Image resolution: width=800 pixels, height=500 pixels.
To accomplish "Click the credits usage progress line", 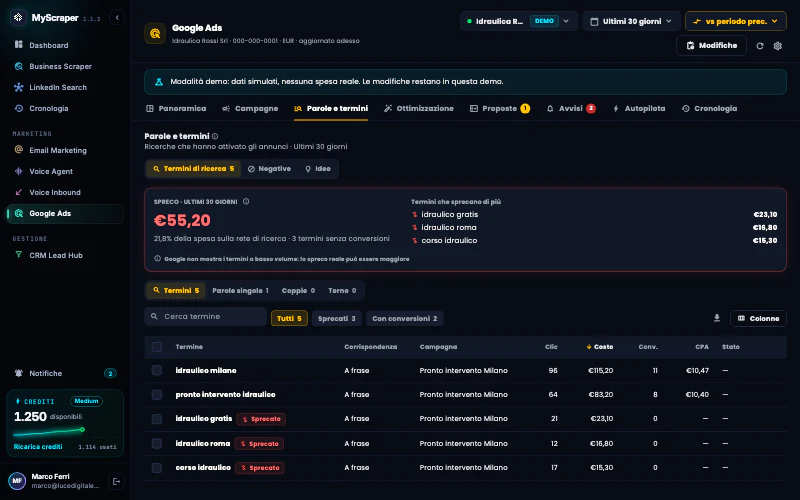I will point(49,432).
